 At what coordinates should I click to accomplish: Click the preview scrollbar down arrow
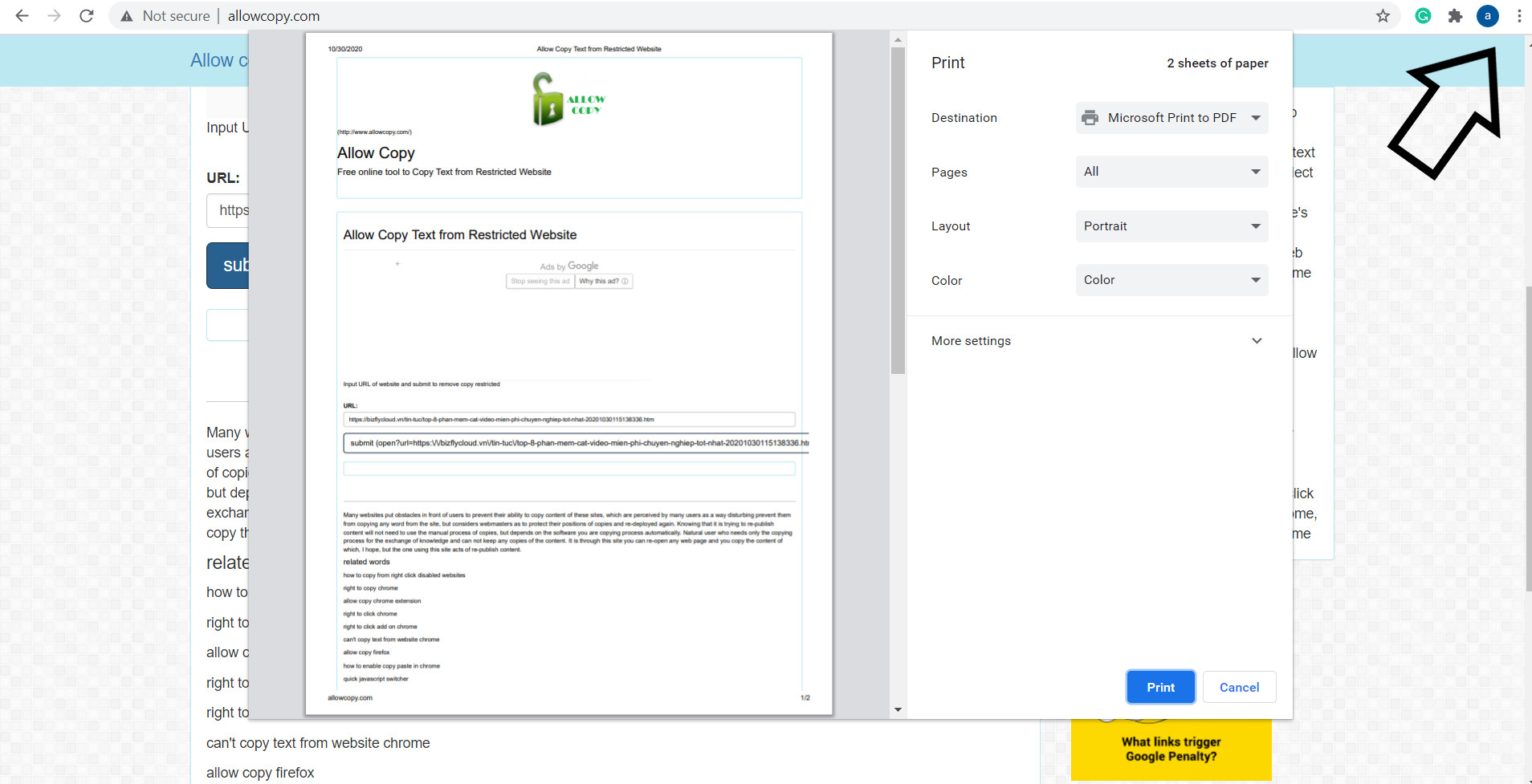898,709
